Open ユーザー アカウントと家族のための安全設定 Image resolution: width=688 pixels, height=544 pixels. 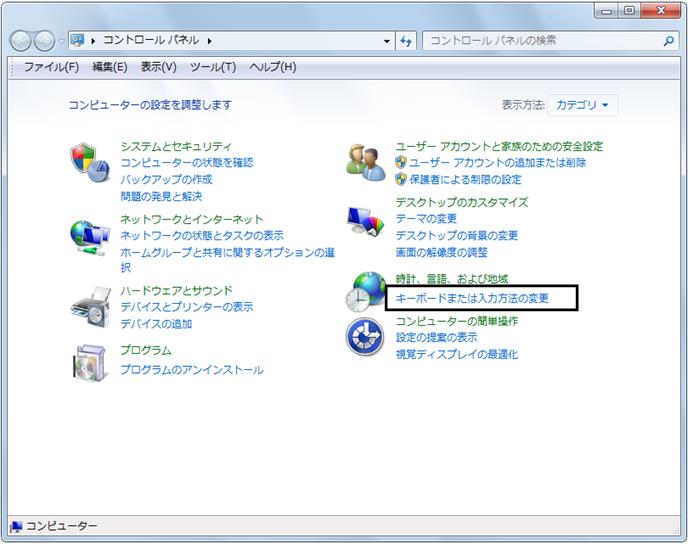coord(499,146)
